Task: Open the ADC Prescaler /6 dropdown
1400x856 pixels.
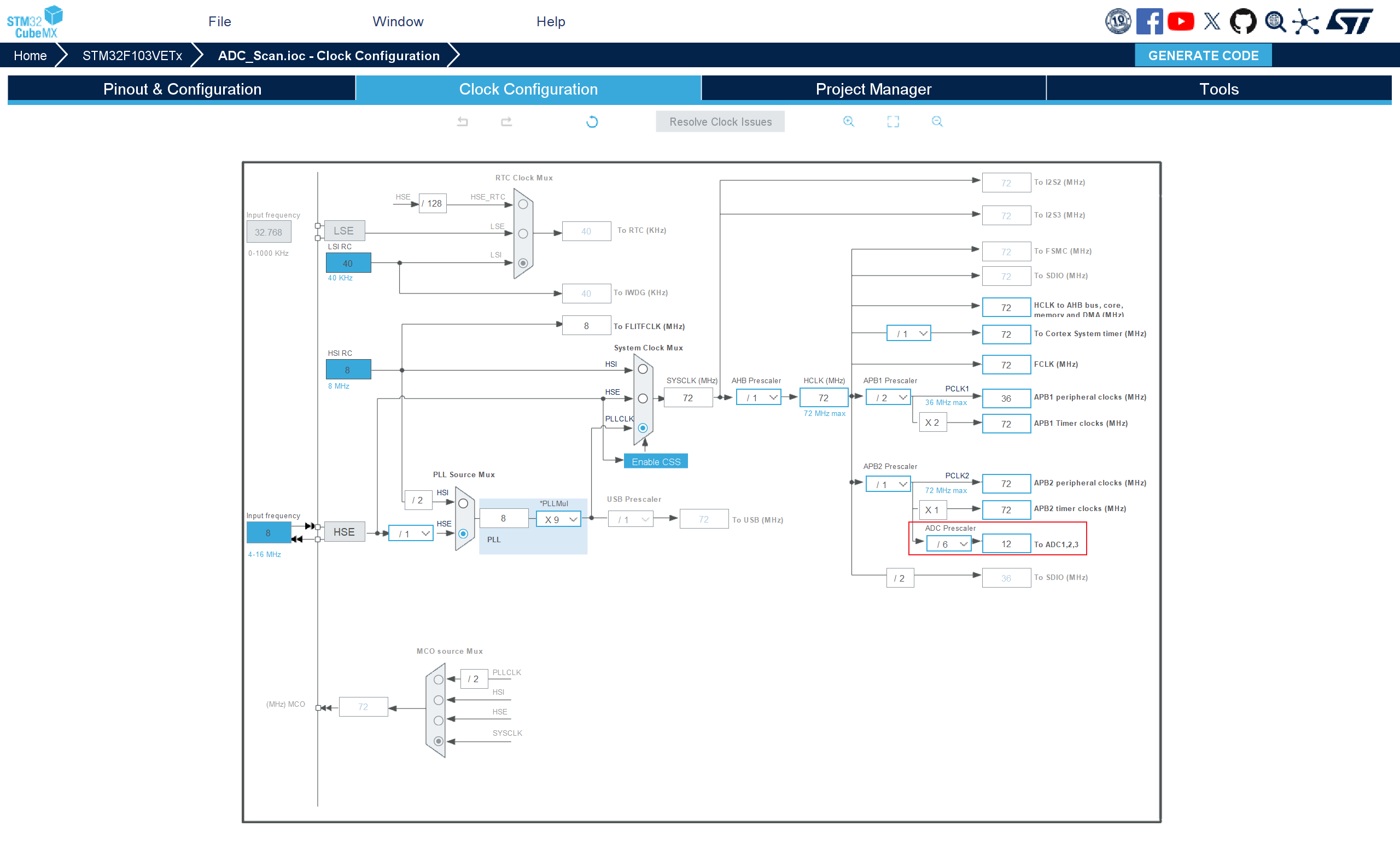Action: (x=949, y=544)
